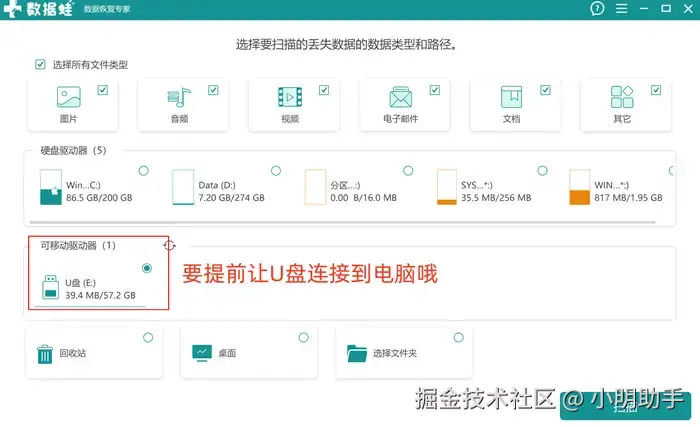Click the 视频 video film icon
The height and width of the screenshot is (427, 700).
(x=290, y=97)
